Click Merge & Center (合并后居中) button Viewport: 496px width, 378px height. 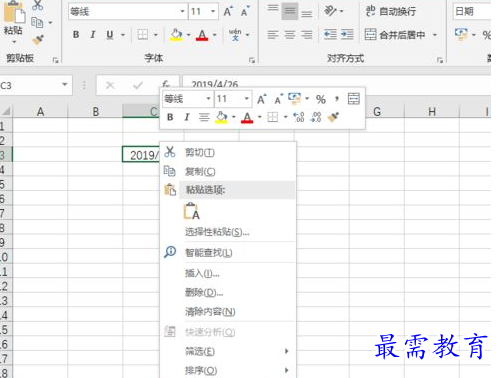pos(395,34)
